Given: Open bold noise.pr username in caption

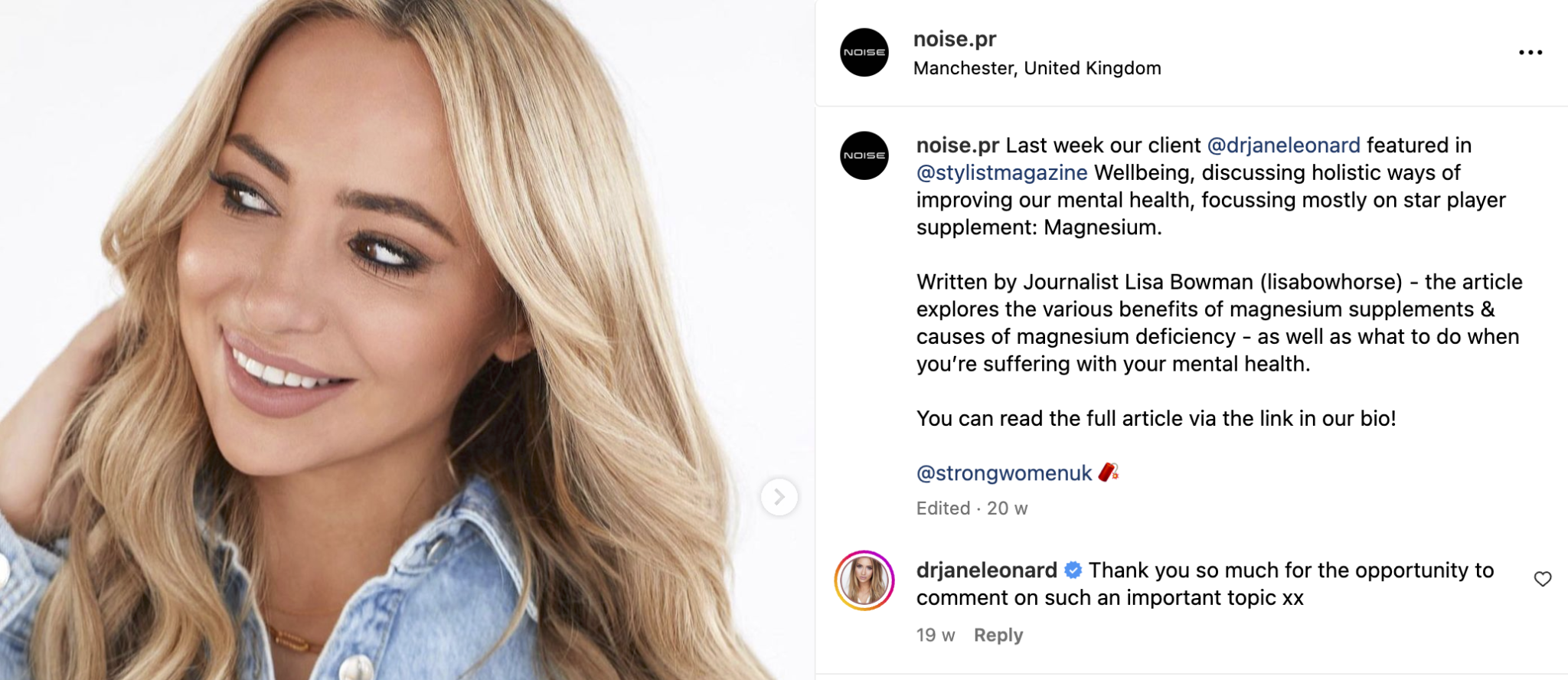Looking at the screenshot, I should (x=958, y=145).
